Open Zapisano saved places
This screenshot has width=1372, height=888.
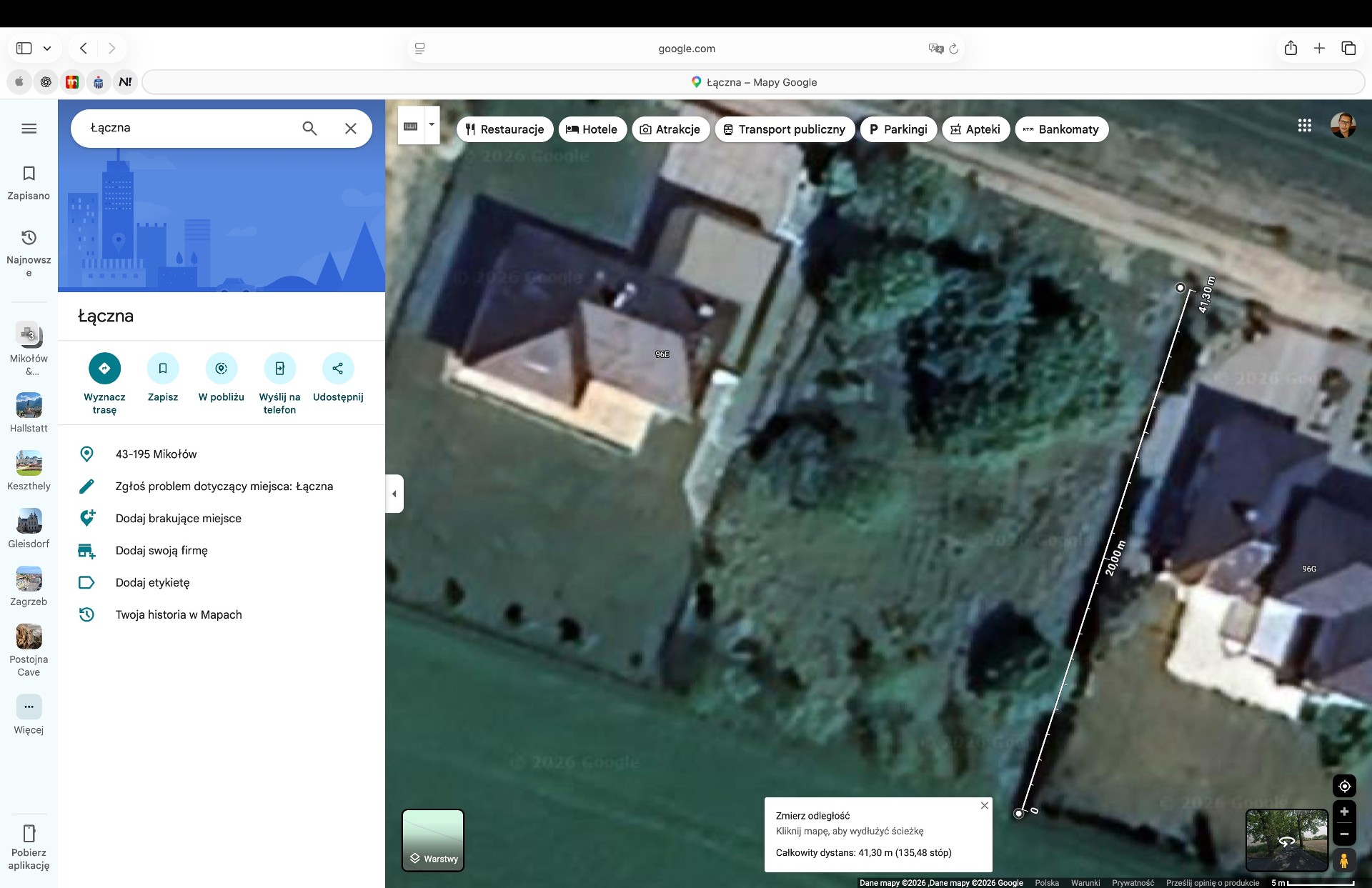pos(29,183)
